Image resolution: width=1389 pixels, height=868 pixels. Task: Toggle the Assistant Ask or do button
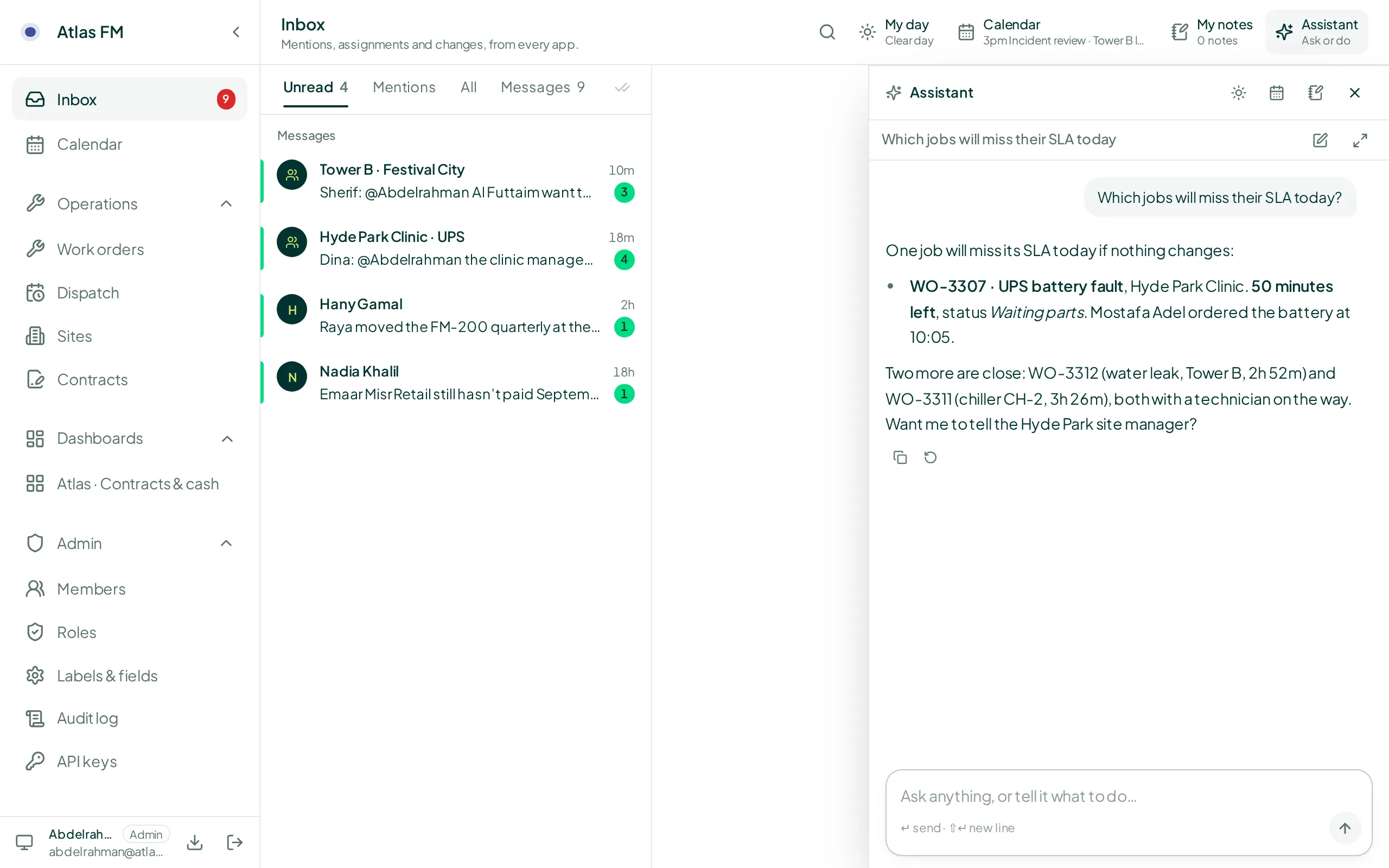(x=1317, y=32)
